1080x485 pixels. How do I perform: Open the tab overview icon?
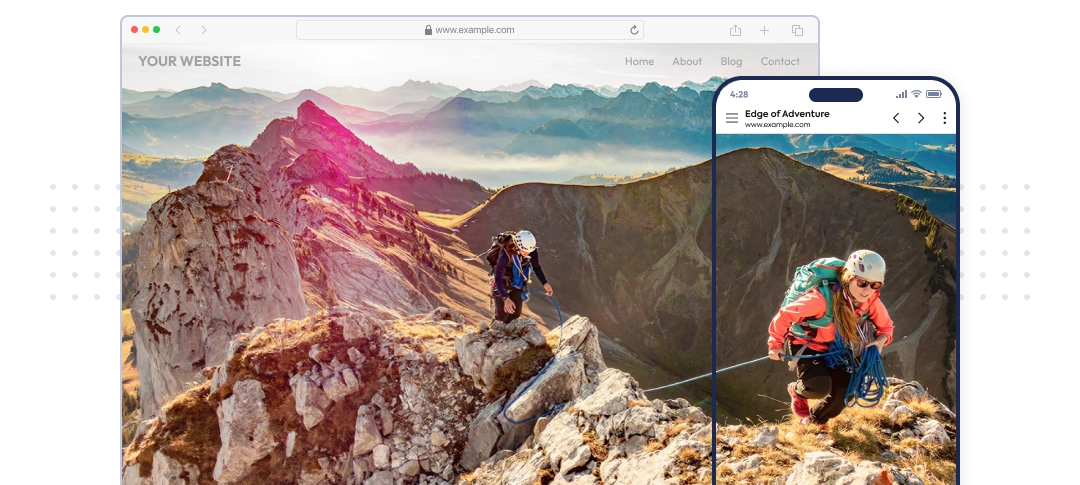tap(798, 30)
